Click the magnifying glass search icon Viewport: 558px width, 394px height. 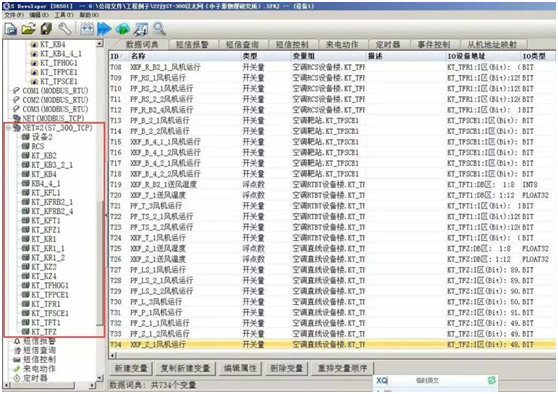pos(159,28)
